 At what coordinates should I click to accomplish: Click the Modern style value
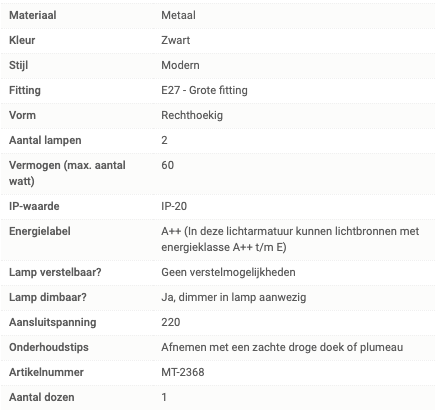tap(180, 65)
